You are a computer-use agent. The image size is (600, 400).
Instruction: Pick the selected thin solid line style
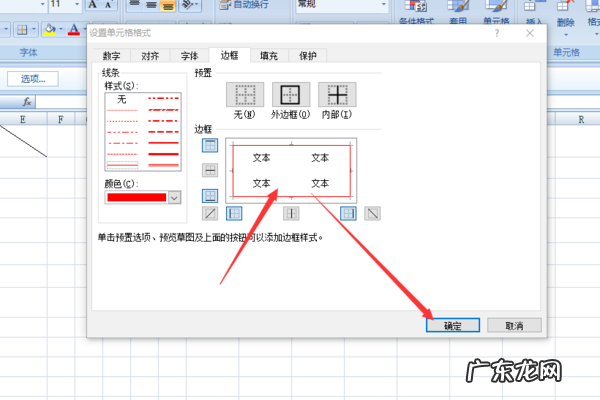point(122,165)
